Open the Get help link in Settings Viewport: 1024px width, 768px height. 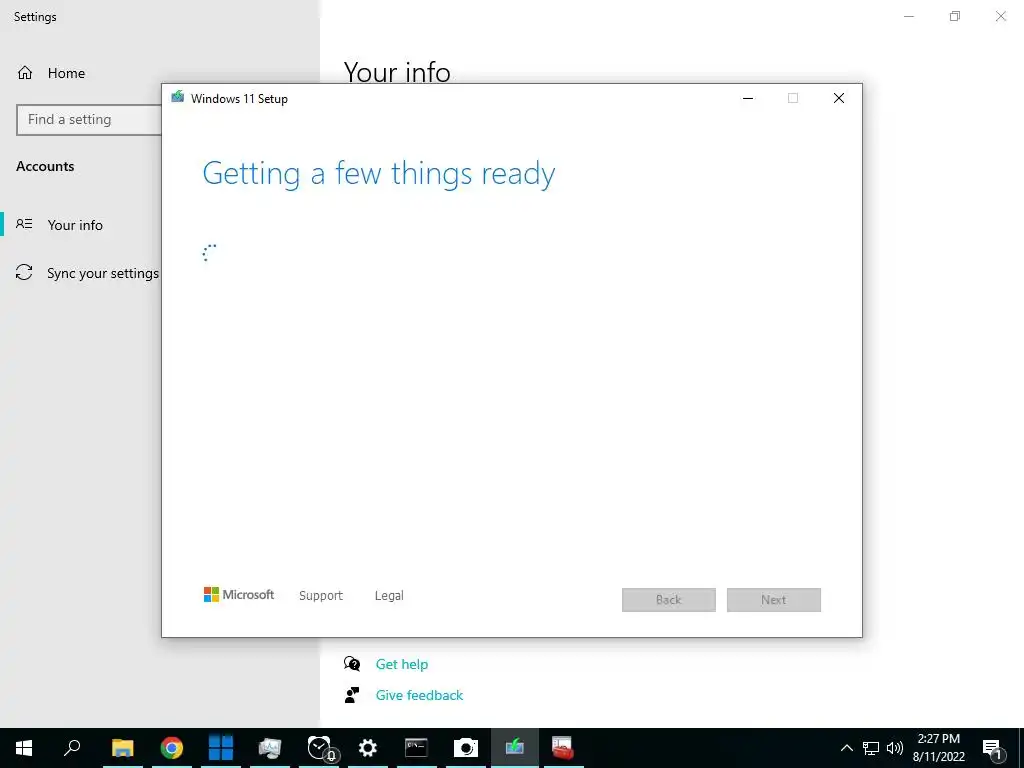[x=402, y=664]
